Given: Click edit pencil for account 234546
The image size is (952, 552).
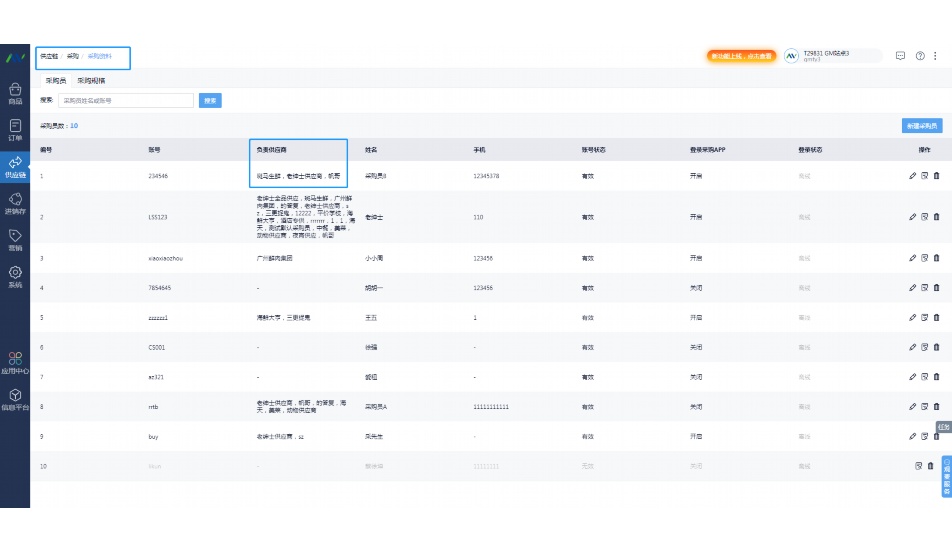Looking at the screenshot, I should tap(912, 176).
